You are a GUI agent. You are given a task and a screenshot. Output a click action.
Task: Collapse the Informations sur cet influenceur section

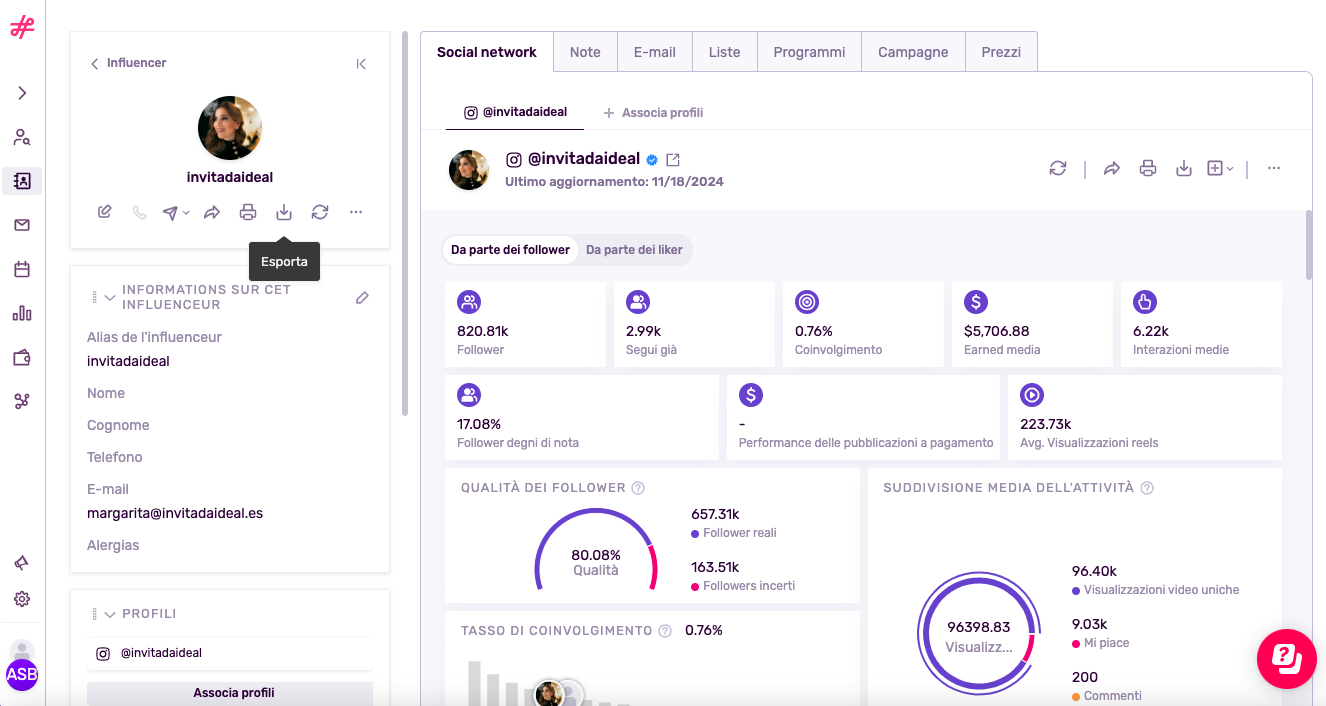tap(110, 297)
